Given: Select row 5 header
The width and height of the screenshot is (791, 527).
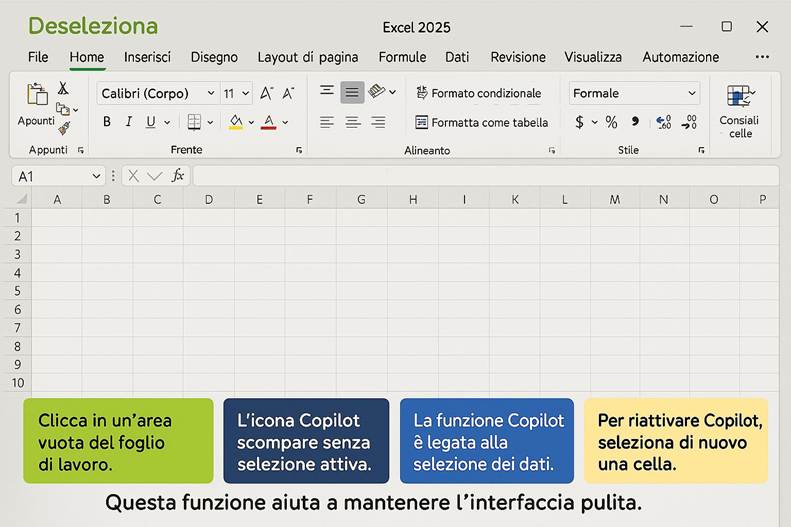Looking at the screenshot, I should [18, 291].
